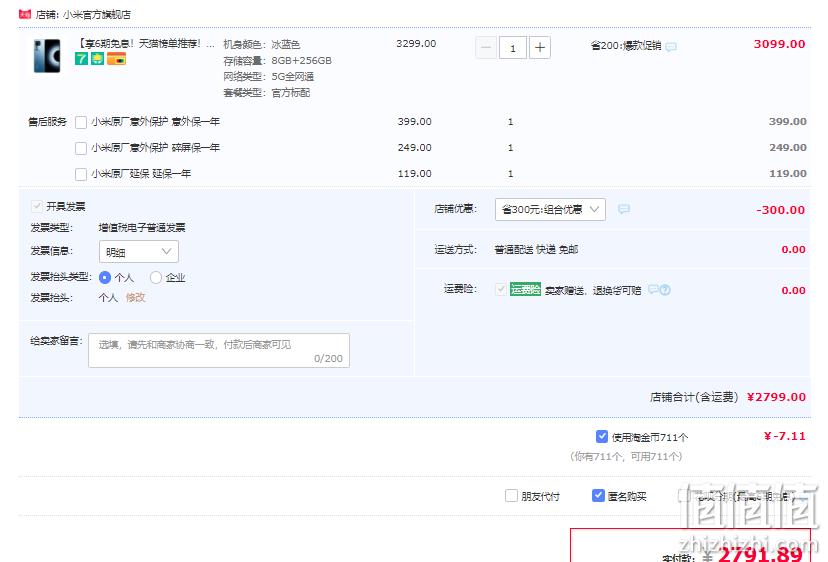Click the second green service badge icon
This screenshot has height=562, width=828.
tap(98, 59)
